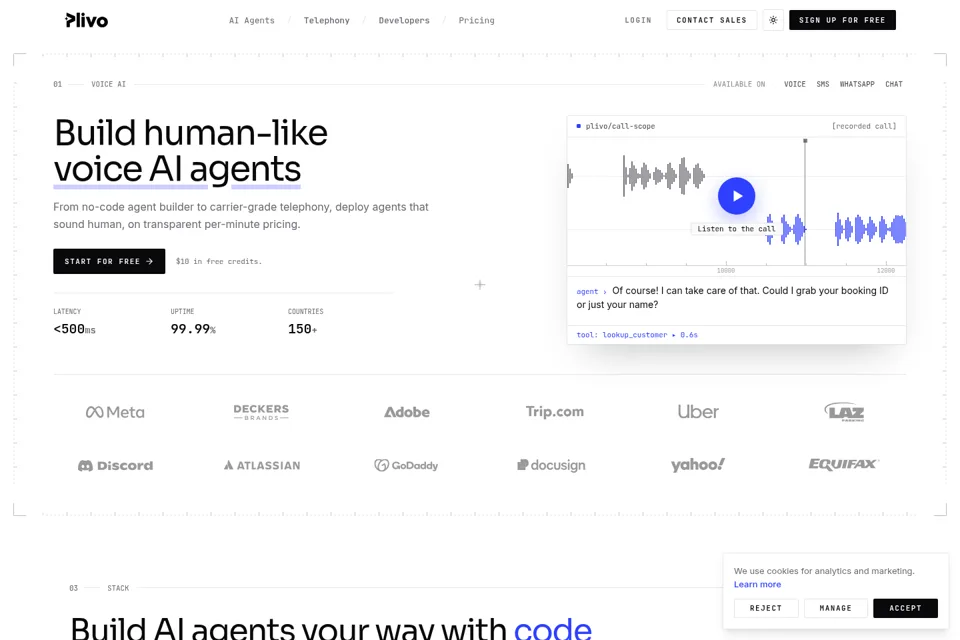Select the Chat channel tab
Viewport: 960px width, 640px height.
[x=894, y=84]
